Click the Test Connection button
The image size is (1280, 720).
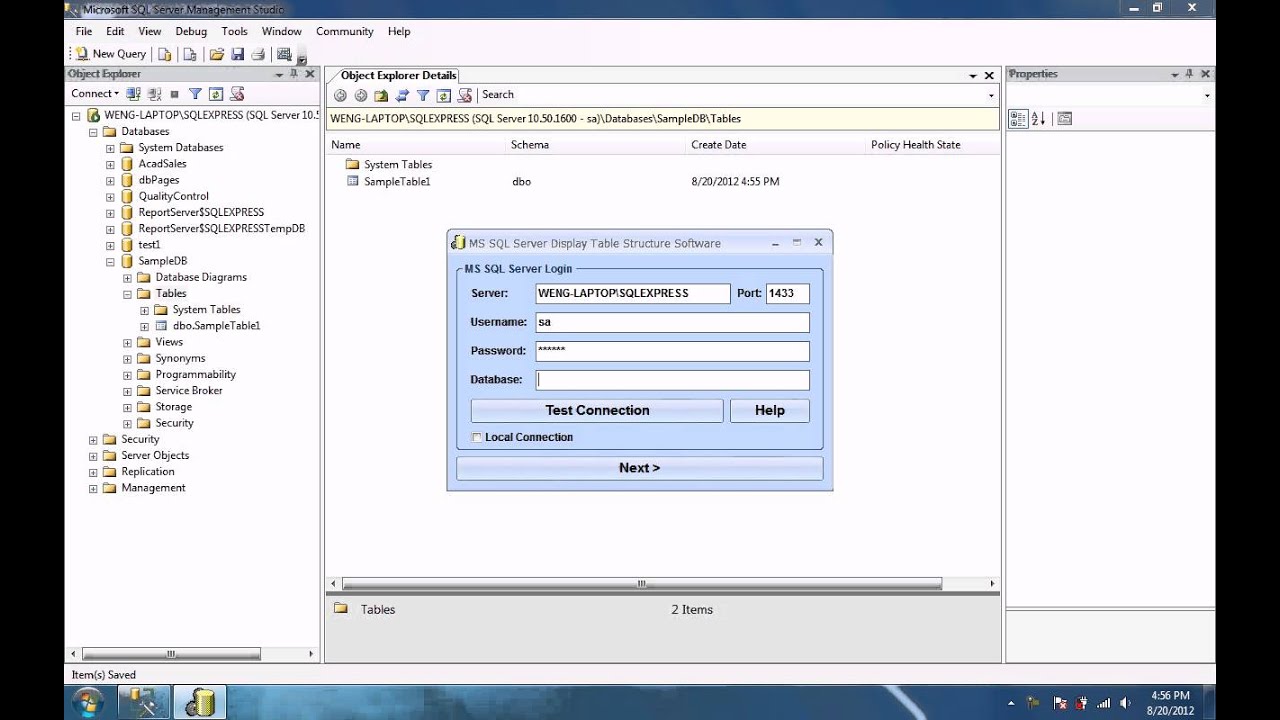click(597, 410)
